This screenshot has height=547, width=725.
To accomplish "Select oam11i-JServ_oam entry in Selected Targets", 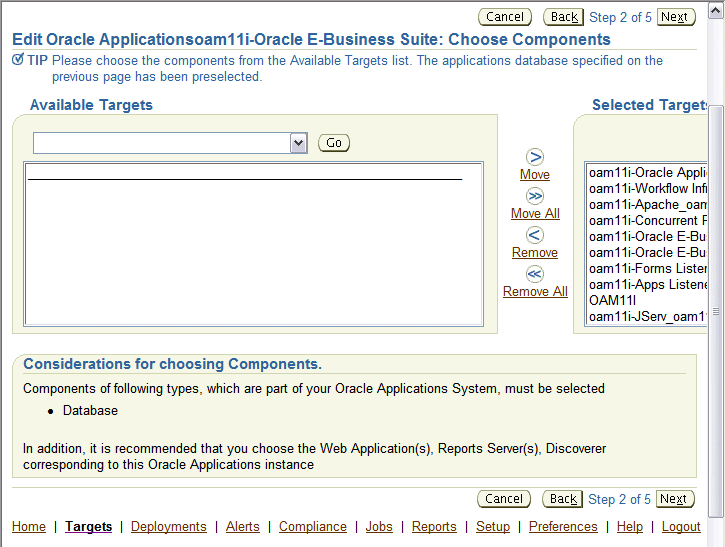I will [647, 317].
